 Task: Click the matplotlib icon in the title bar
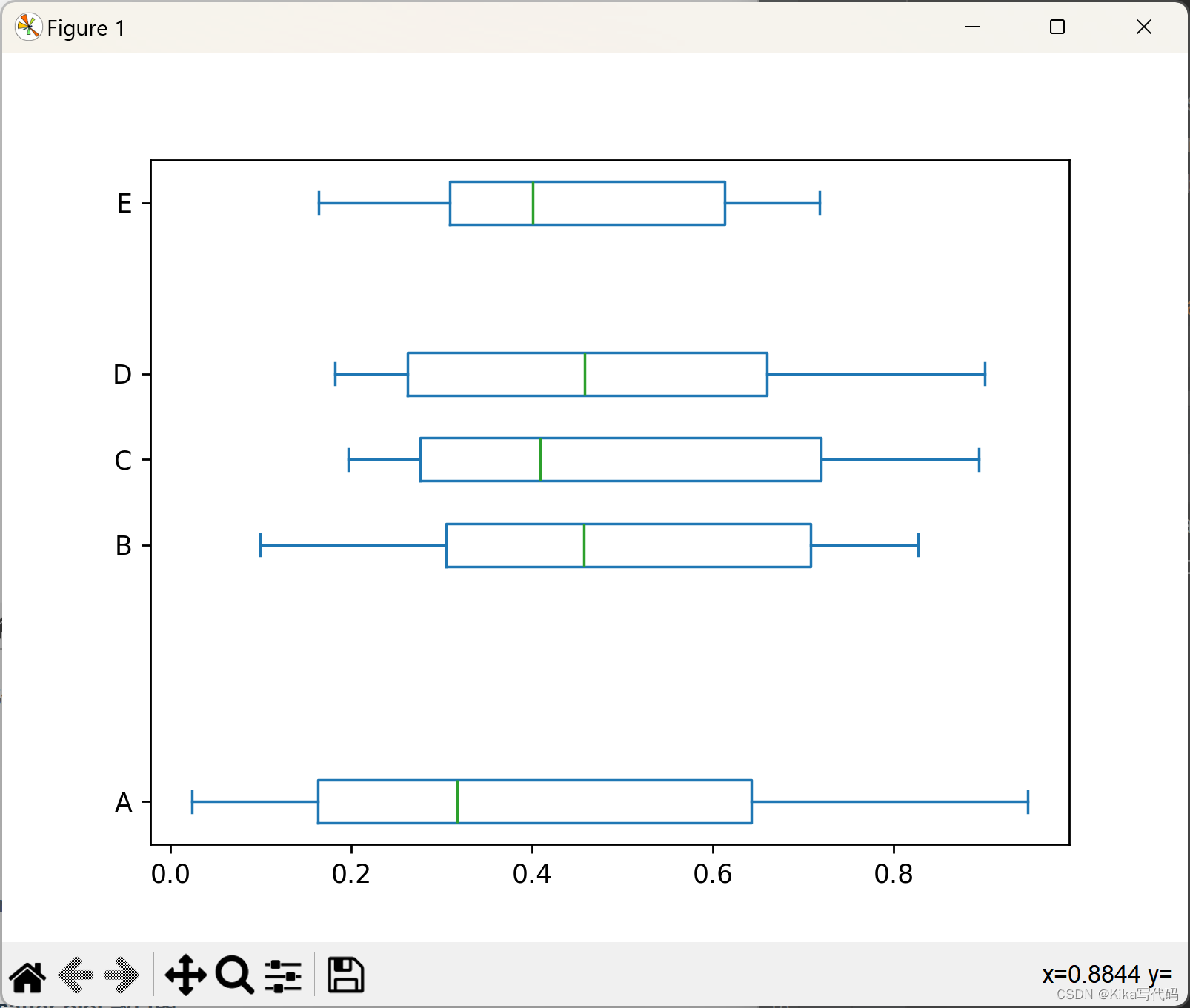coord(28,27)
